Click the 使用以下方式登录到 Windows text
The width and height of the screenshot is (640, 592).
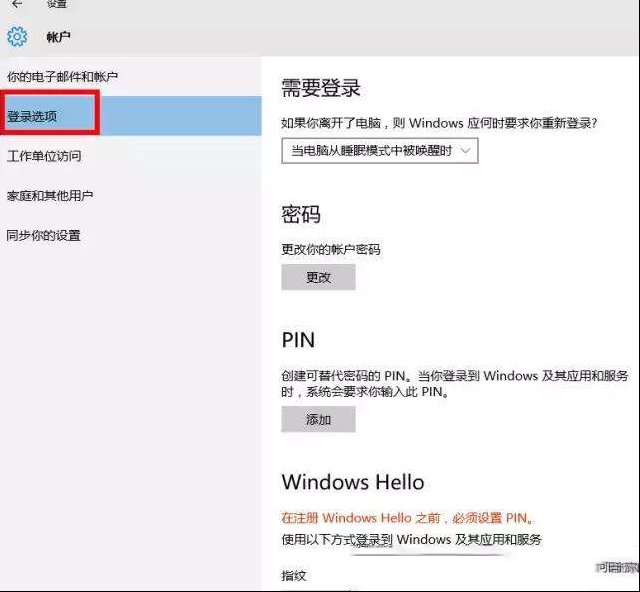tap(411, 539)
